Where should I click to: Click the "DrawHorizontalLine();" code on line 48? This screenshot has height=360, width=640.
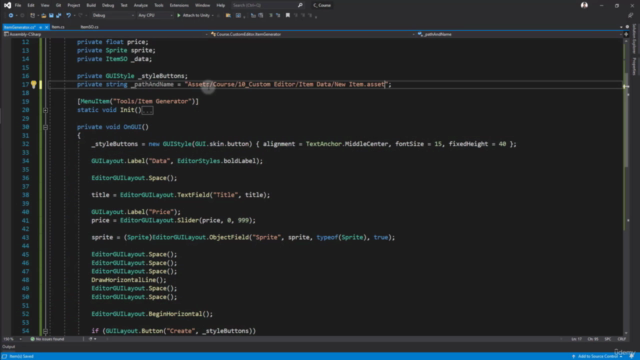(x=129, y=280)
